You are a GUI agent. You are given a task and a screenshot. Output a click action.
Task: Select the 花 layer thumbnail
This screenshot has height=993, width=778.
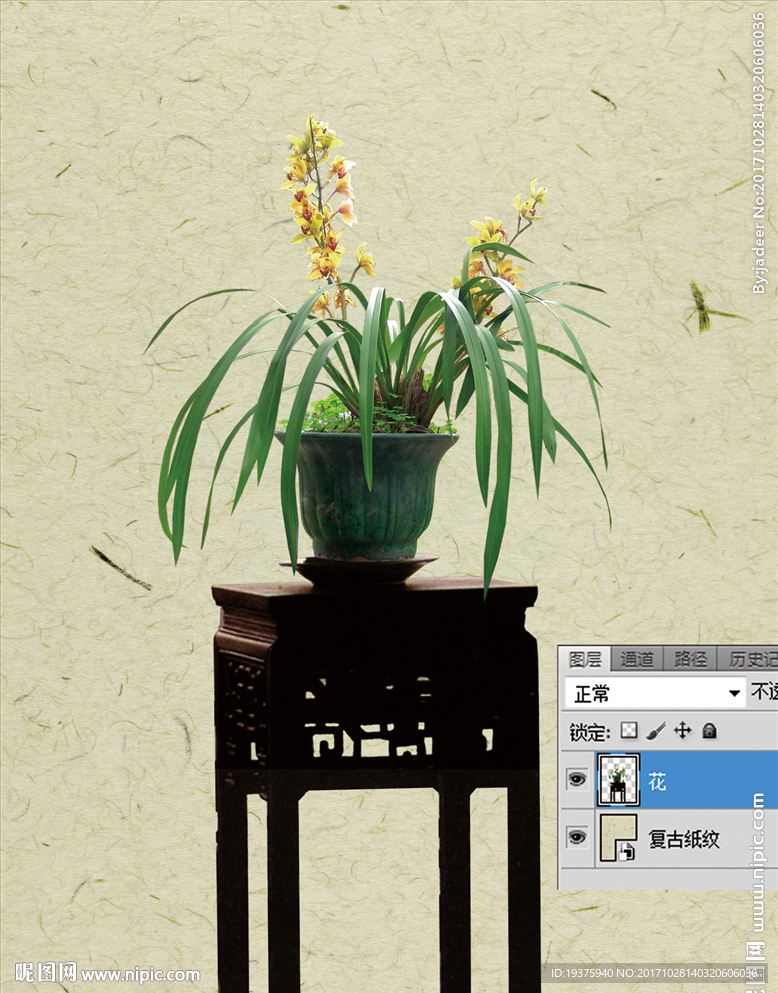tap(618, 780)
